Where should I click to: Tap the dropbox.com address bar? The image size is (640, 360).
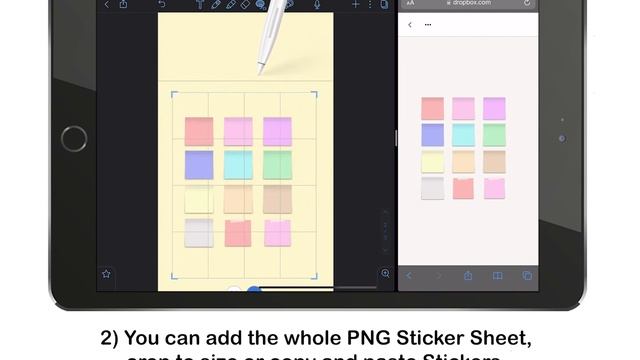pos(468,4)
